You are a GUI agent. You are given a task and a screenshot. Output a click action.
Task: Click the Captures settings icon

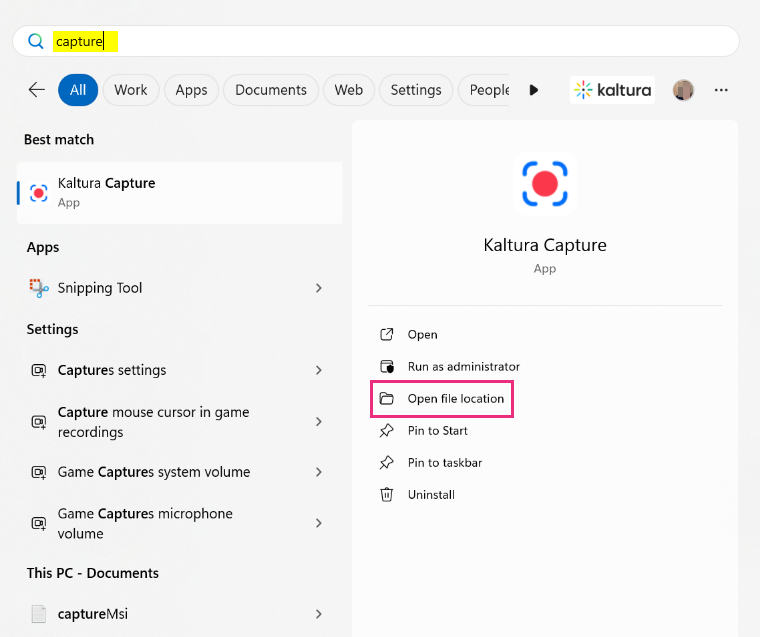click(x=39, y=371)
